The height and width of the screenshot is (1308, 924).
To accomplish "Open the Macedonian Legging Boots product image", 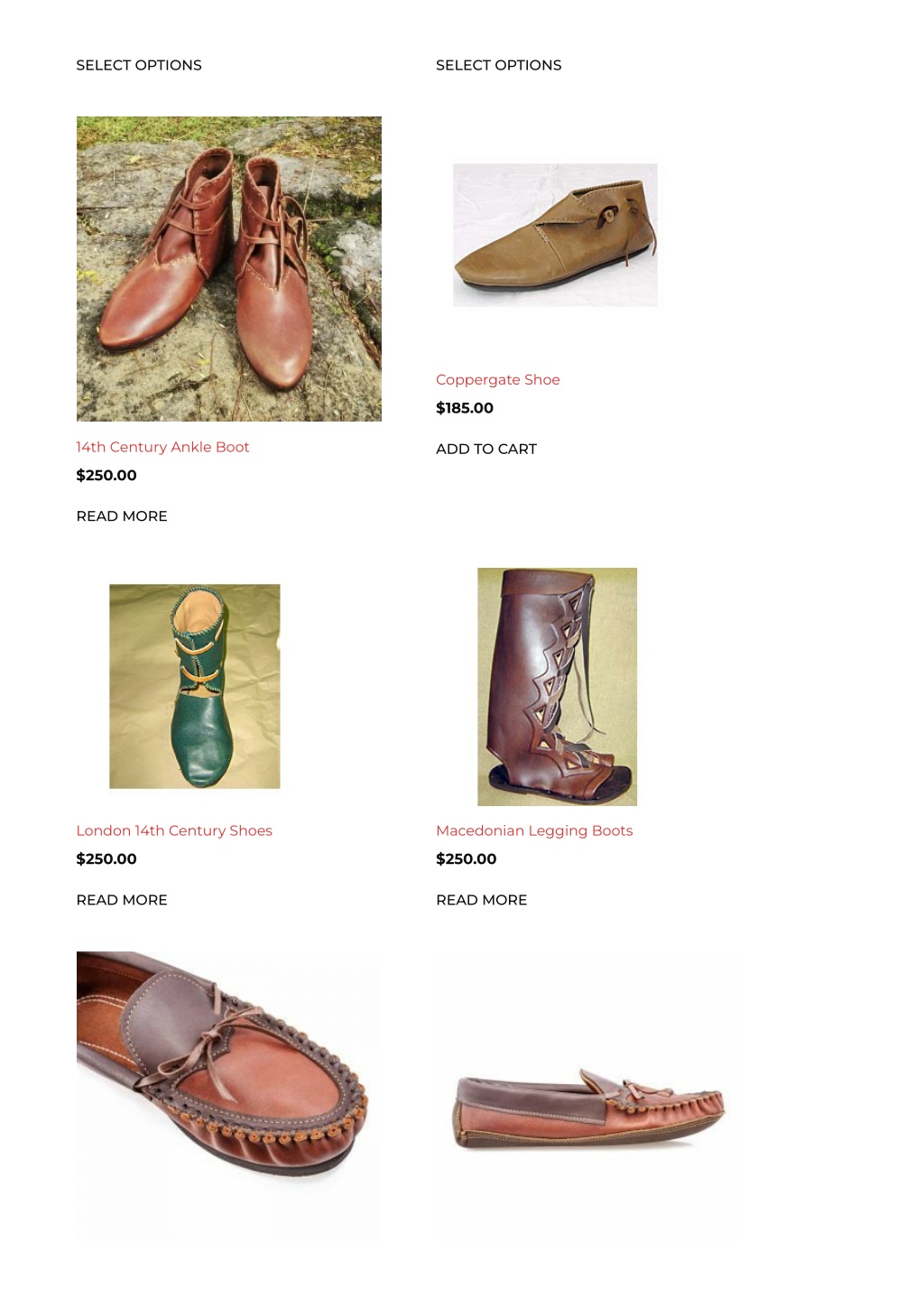I will coord(557,686).
